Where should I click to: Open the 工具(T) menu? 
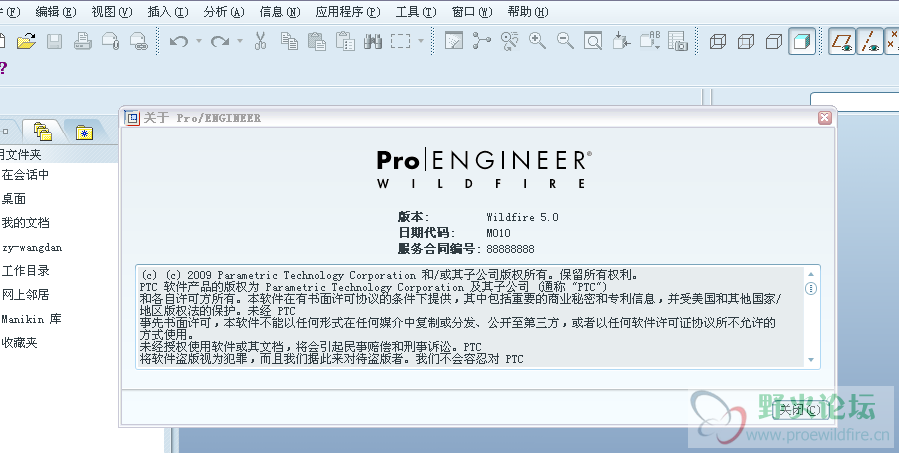click(x=416, y=12)
